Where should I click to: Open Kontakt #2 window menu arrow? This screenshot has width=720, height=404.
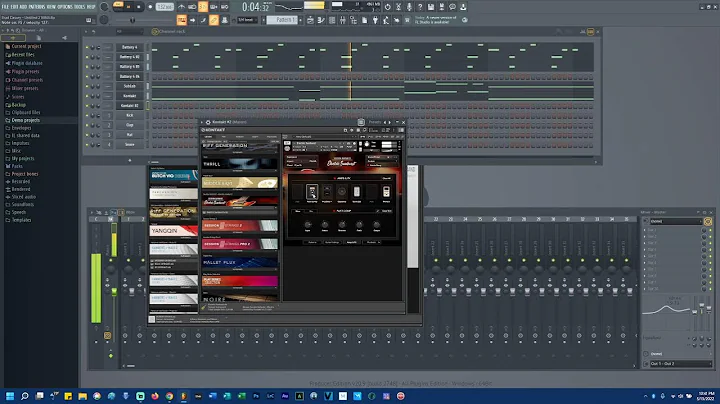pos(202,122)
